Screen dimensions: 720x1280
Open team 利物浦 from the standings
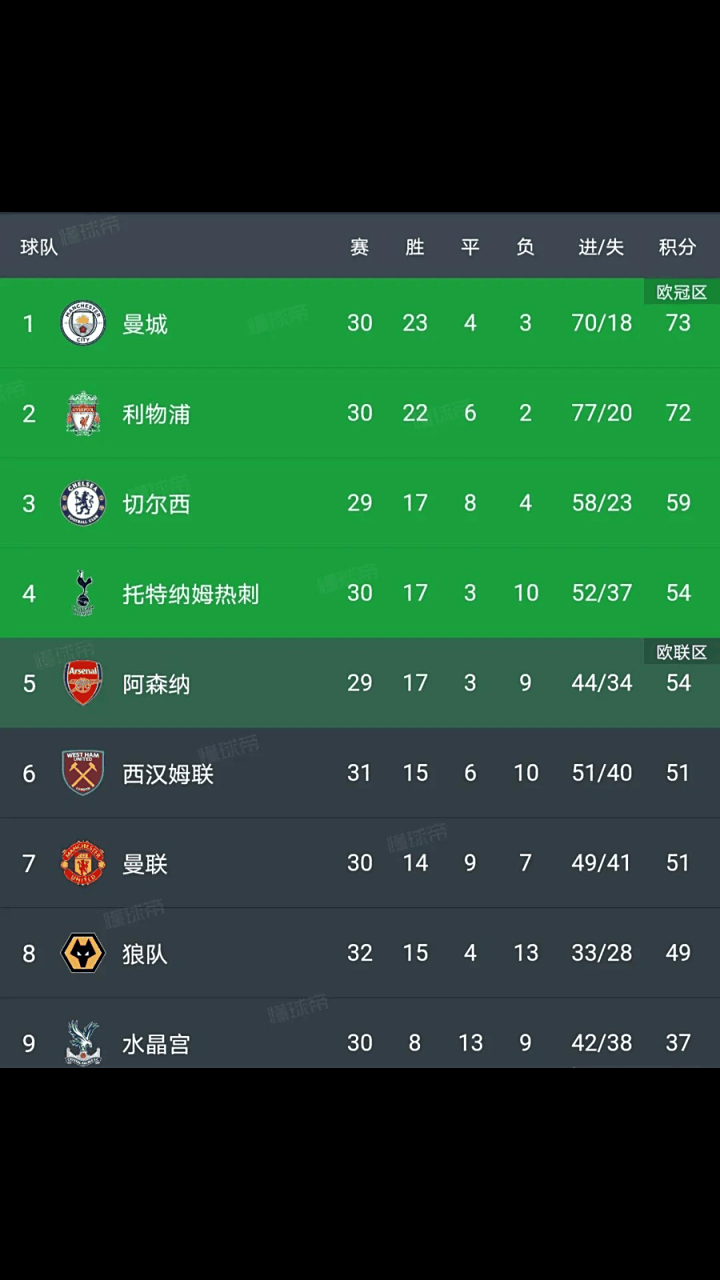pyautogui.click(x=156, y=414)
